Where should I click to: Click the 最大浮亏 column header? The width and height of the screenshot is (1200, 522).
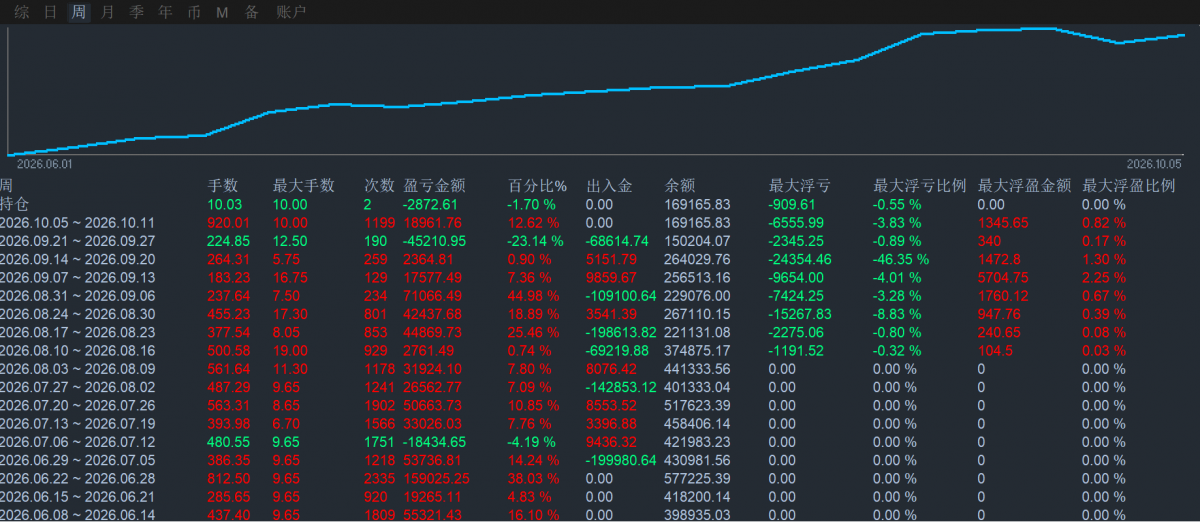(799, 186)
